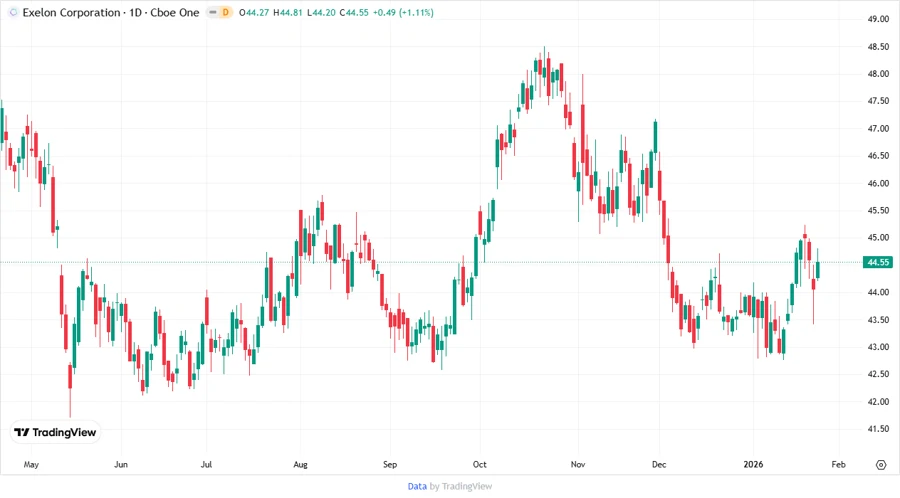Open chart settings gear icon
The image size is (900, 498).
pyautogui.click(x=881, y=465)
